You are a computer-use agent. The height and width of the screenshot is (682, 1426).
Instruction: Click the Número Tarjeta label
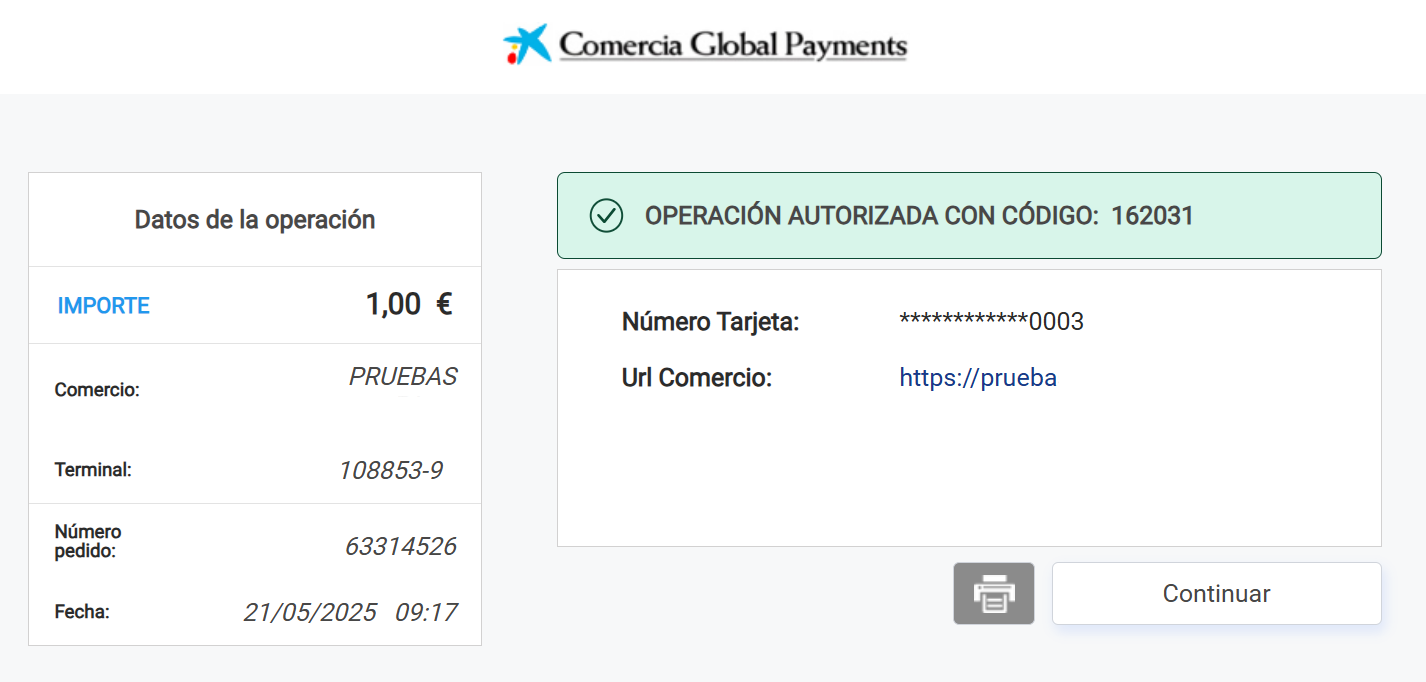[710, 322]
